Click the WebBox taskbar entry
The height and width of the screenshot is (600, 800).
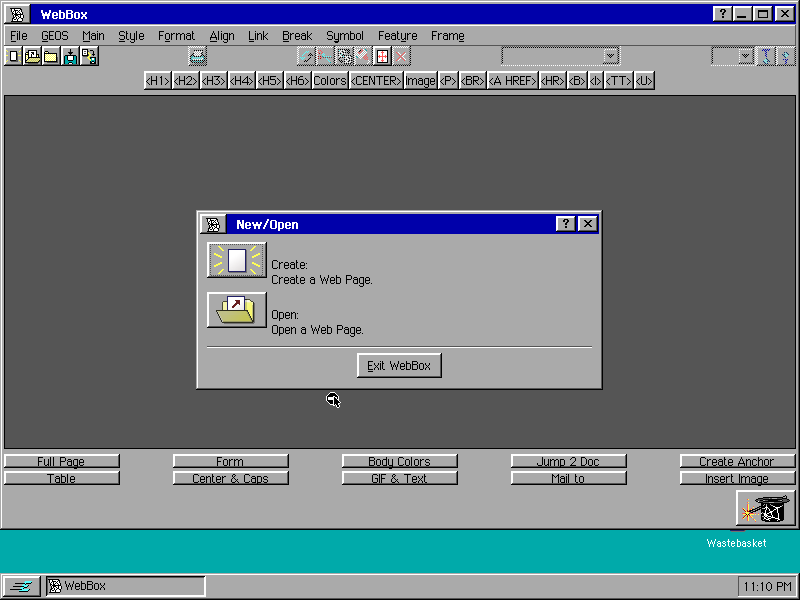point(126,586)
